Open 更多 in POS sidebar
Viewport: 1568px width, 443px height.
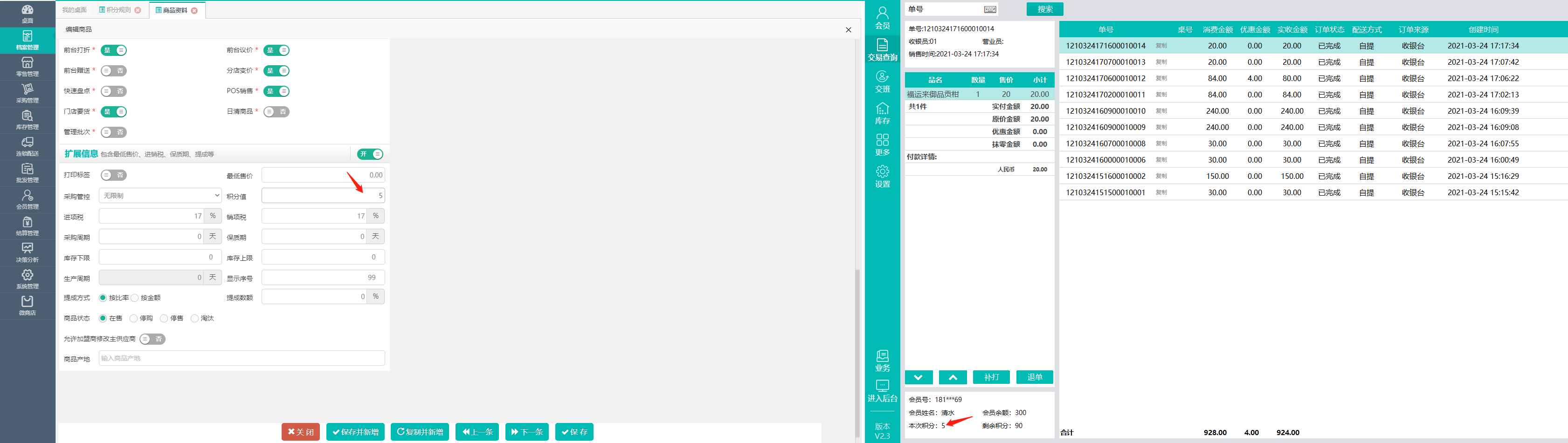pyautogui.click(x=882, y=145)
